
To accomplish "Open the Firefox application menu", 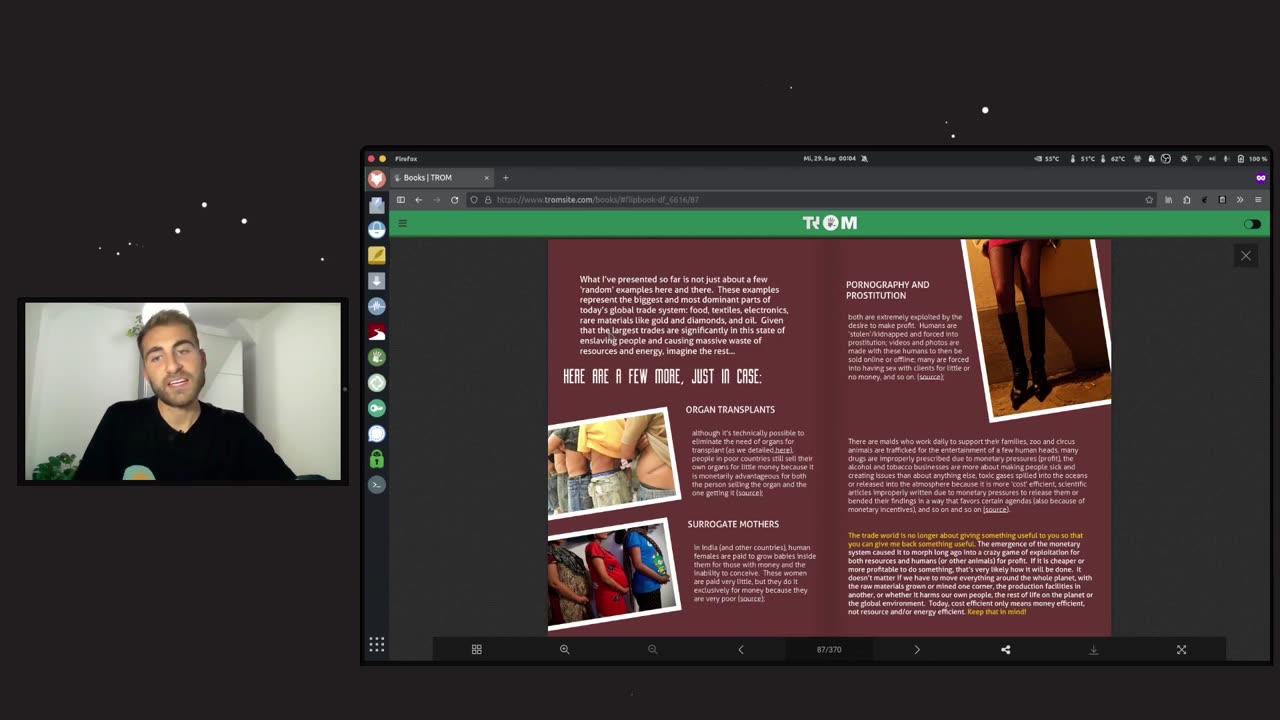I will pyautogui.click(x=1258, y=200).
